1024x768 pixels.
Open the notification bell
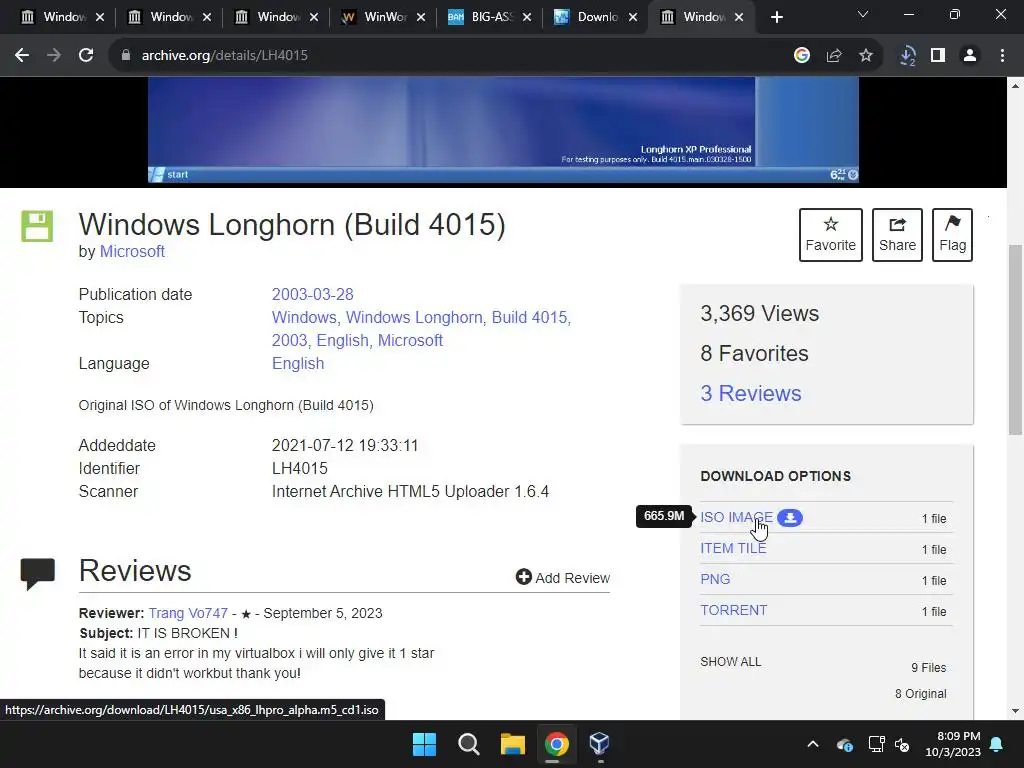pos(997,744)
